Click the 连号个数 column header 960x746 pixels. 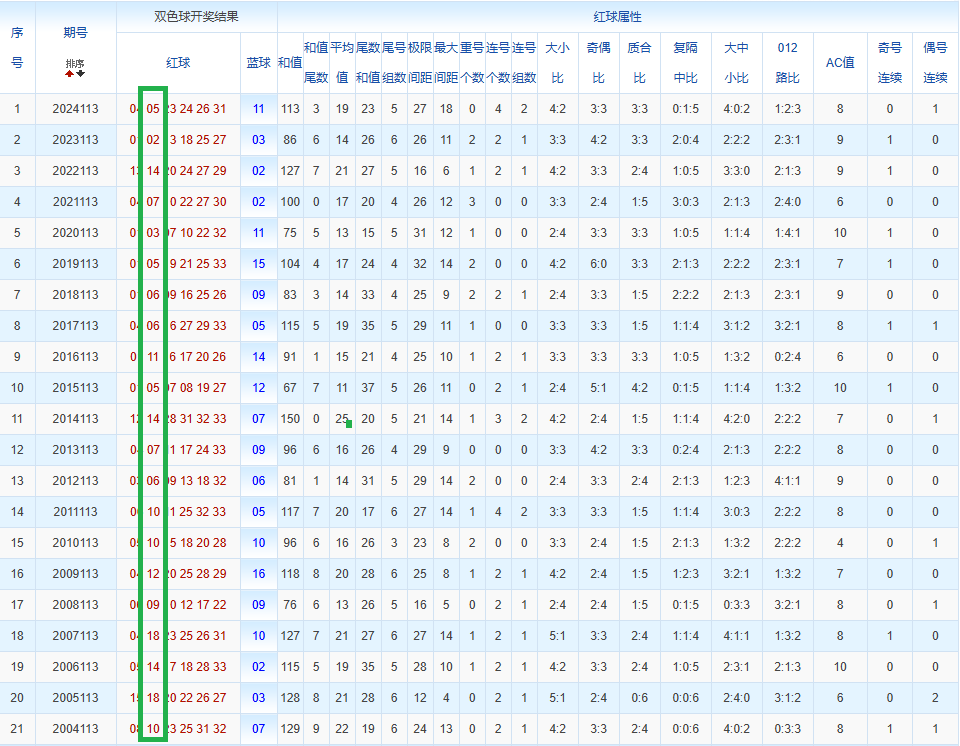(x=498, y=62)
